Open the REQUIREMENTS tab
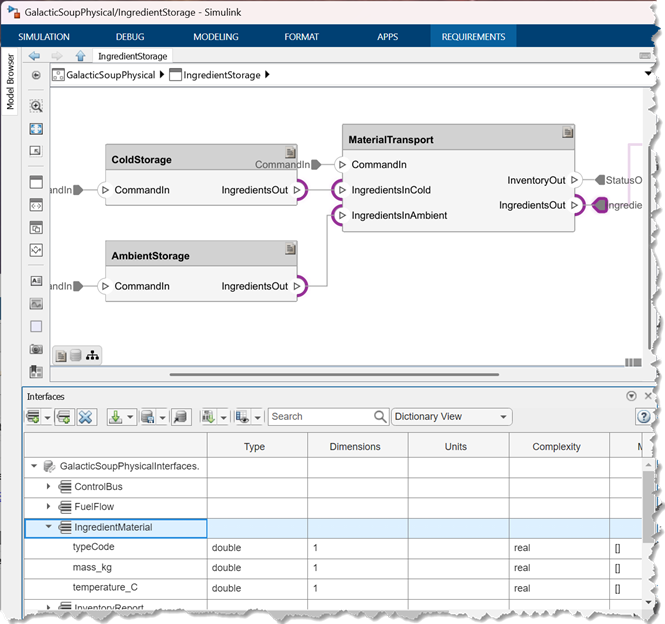Viewport: 665px width, 624px height. click(473, 37)
